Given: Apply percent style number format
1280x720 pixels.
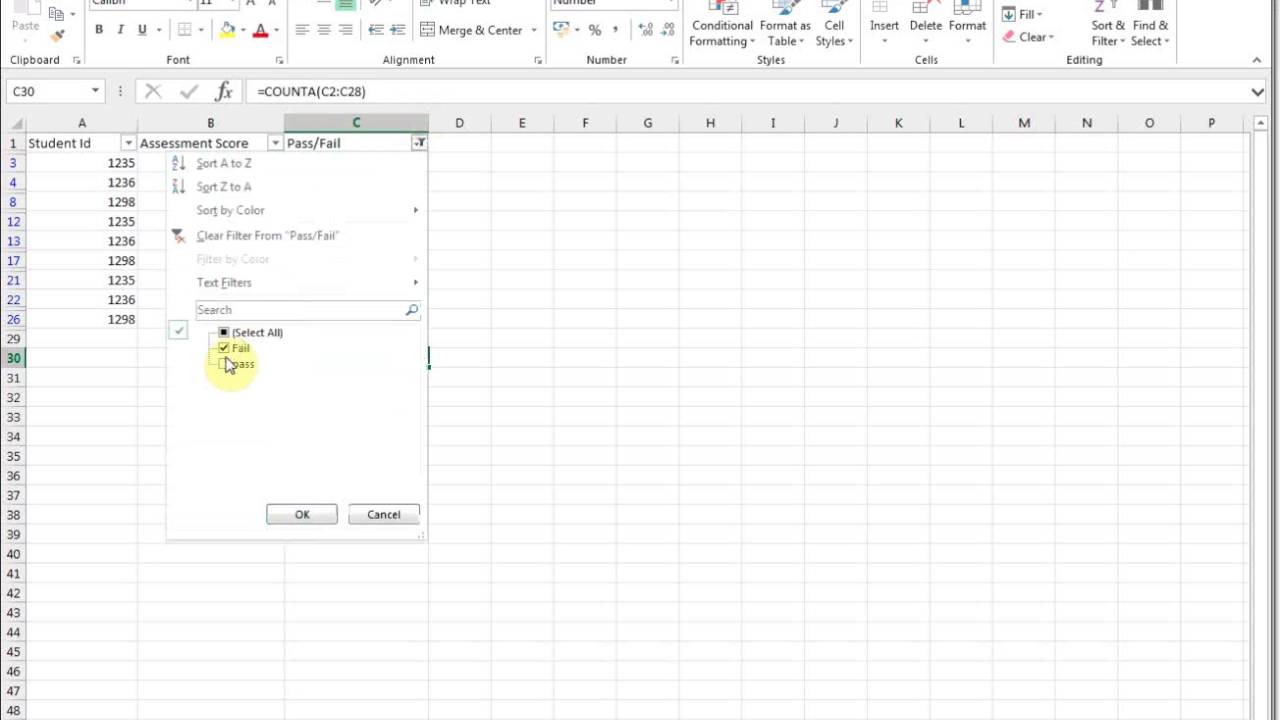Looking at the screenshot, I should point(595,30).
